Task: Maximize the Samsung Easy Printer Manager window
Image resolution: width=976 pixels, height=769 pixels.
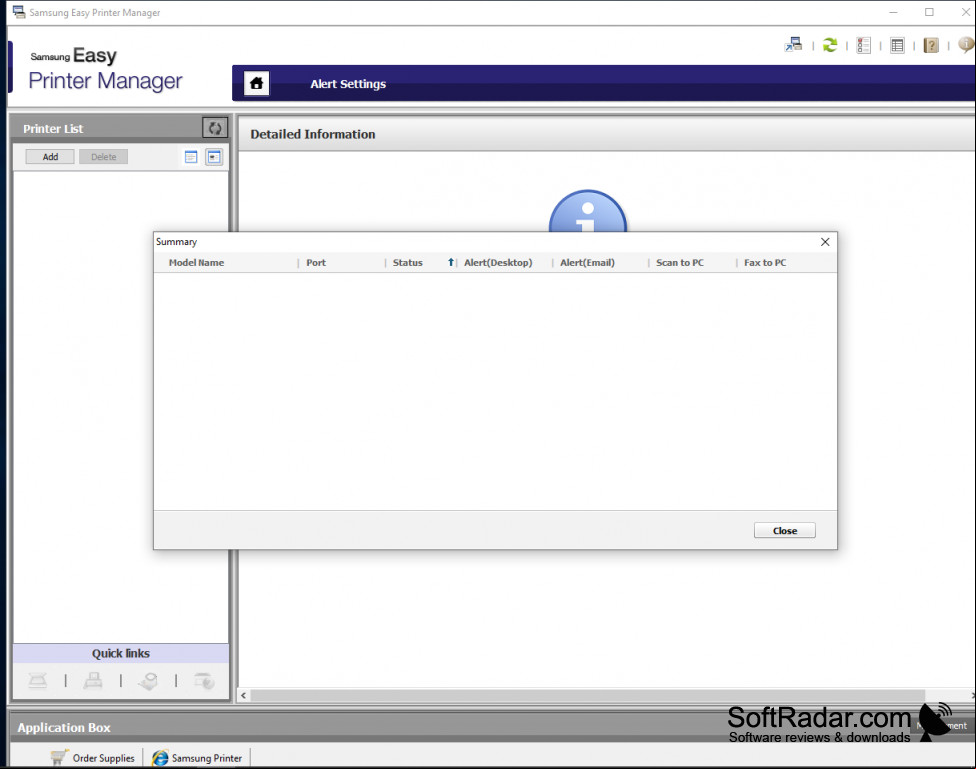Action: coord(929,12)
